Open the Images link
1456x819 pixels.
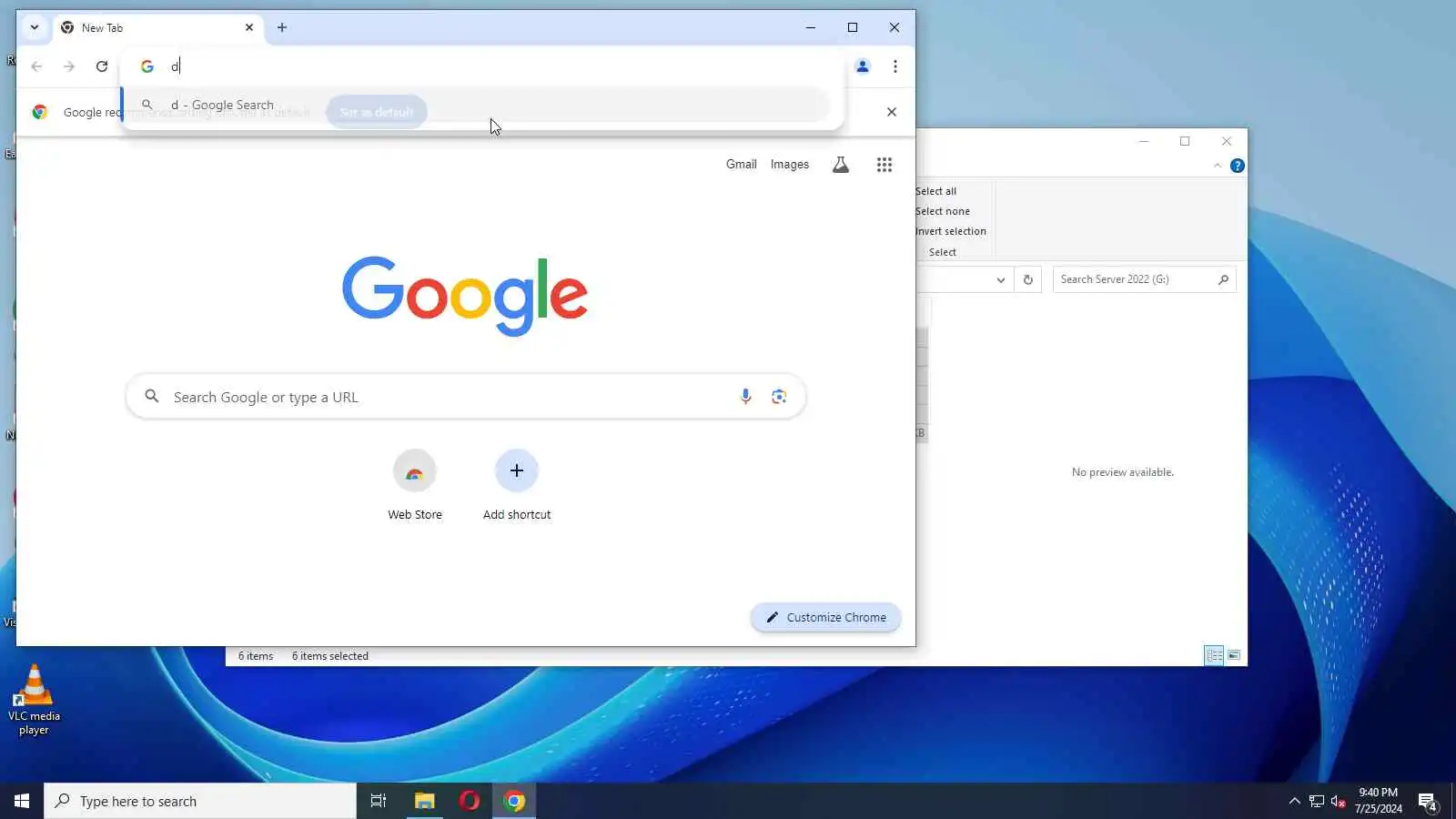coord(790,165)
